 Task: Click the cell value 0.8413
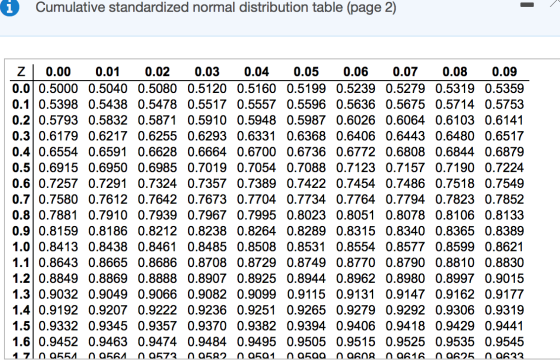pyautogui.click(x=58, y=247)
